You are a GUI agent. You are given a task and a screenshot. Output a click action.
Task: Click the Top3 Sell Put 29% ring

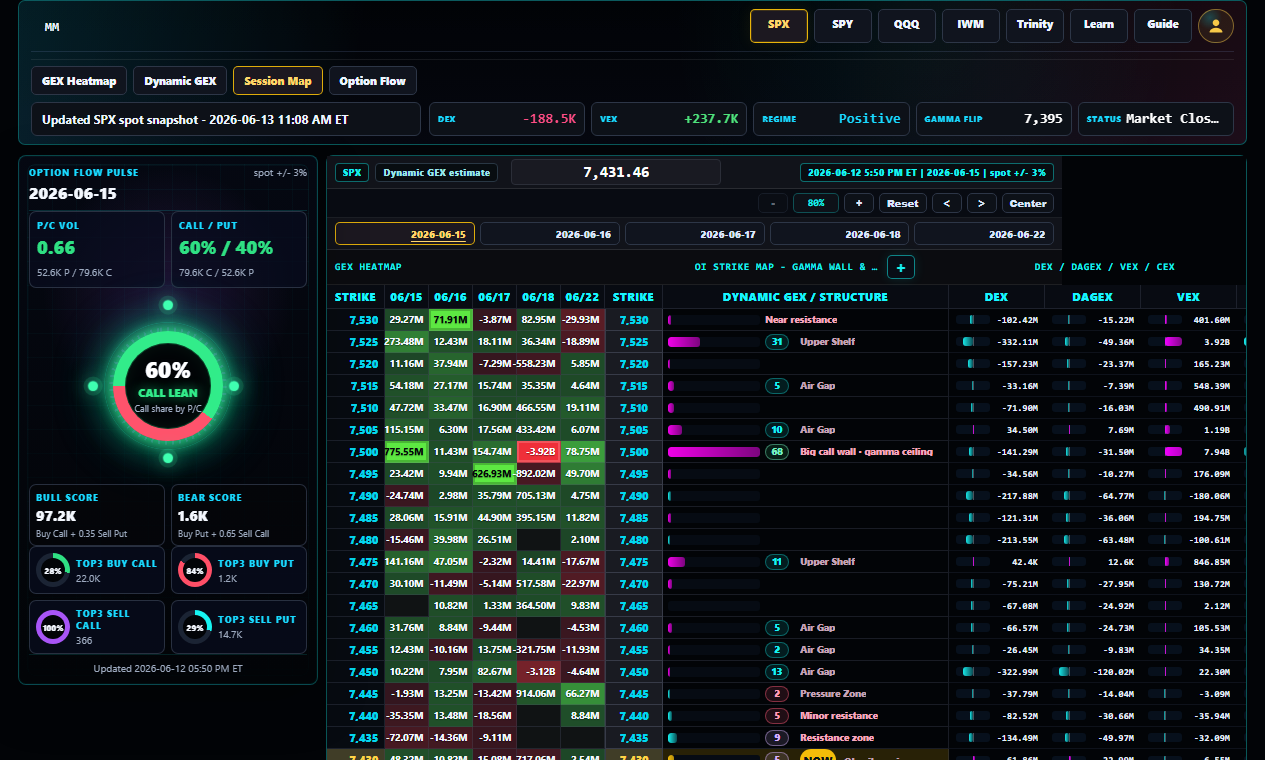pos(195,627)
